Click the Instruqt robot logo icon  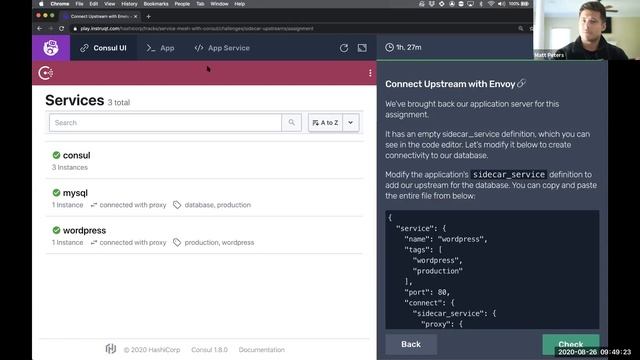(x=51, y=48)
